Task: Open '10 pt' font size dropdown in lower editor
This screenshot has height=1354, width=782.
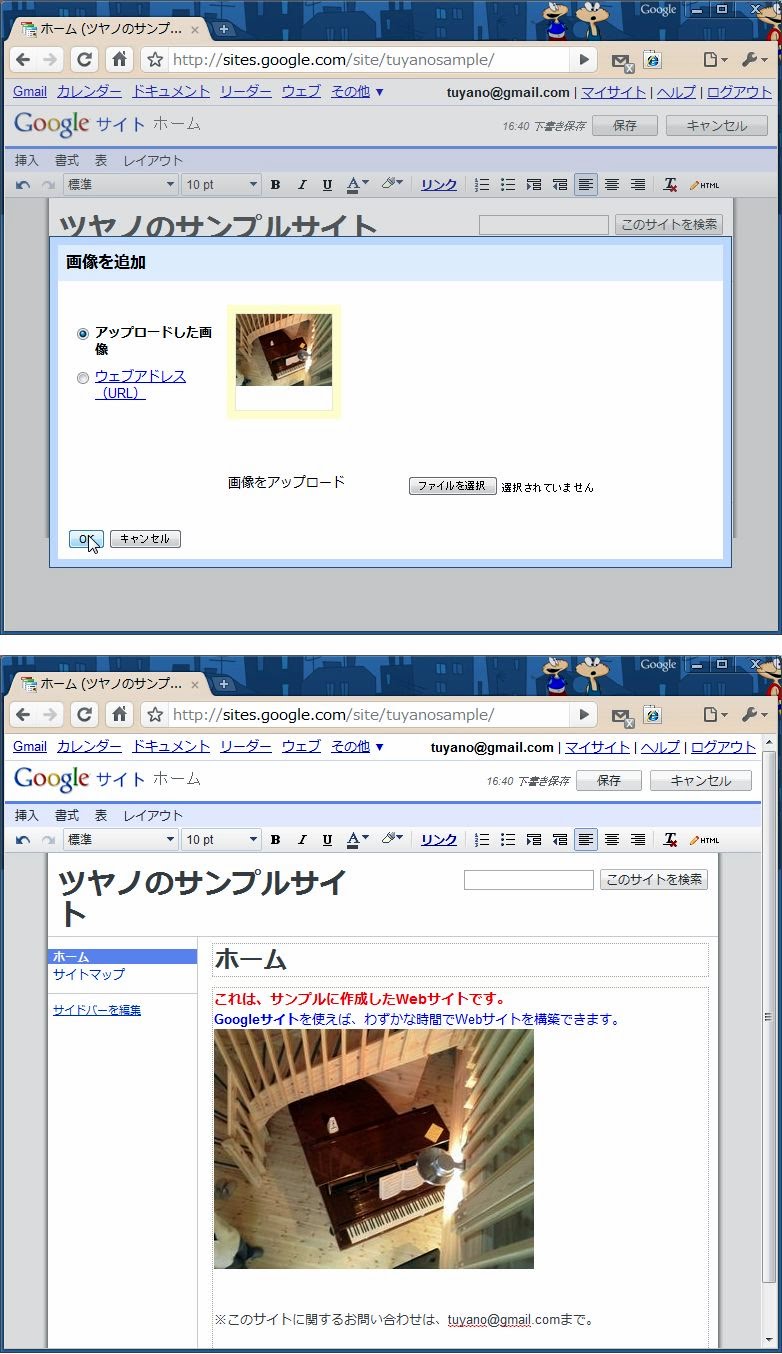Action: [x=221, y=840]
